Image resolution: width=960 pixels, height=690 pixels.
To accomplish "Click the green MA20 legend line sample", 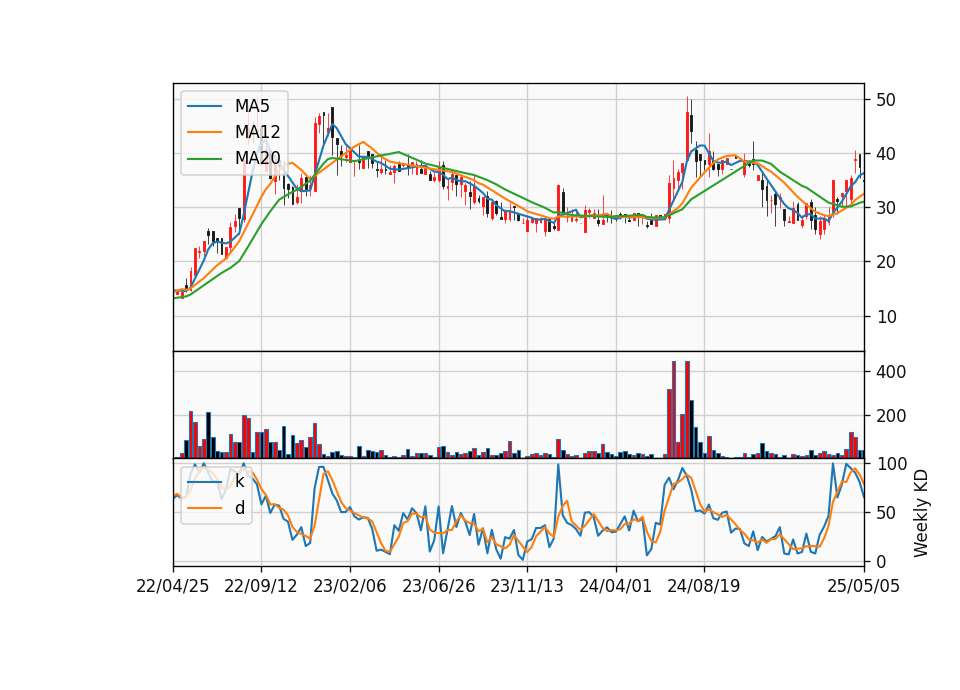I will coord(204,158).
